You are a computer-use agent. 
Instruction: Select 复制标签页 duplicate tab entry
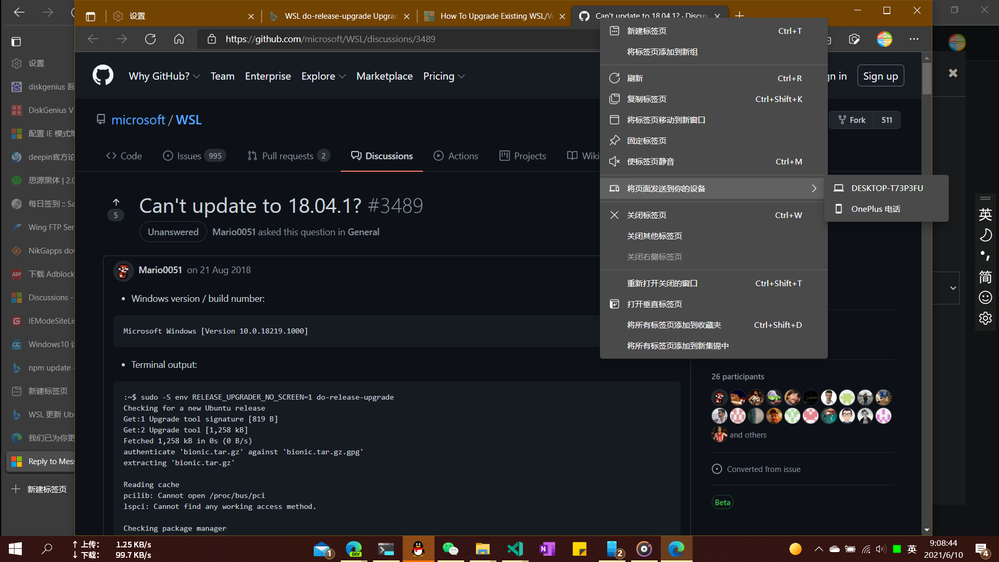714,99
